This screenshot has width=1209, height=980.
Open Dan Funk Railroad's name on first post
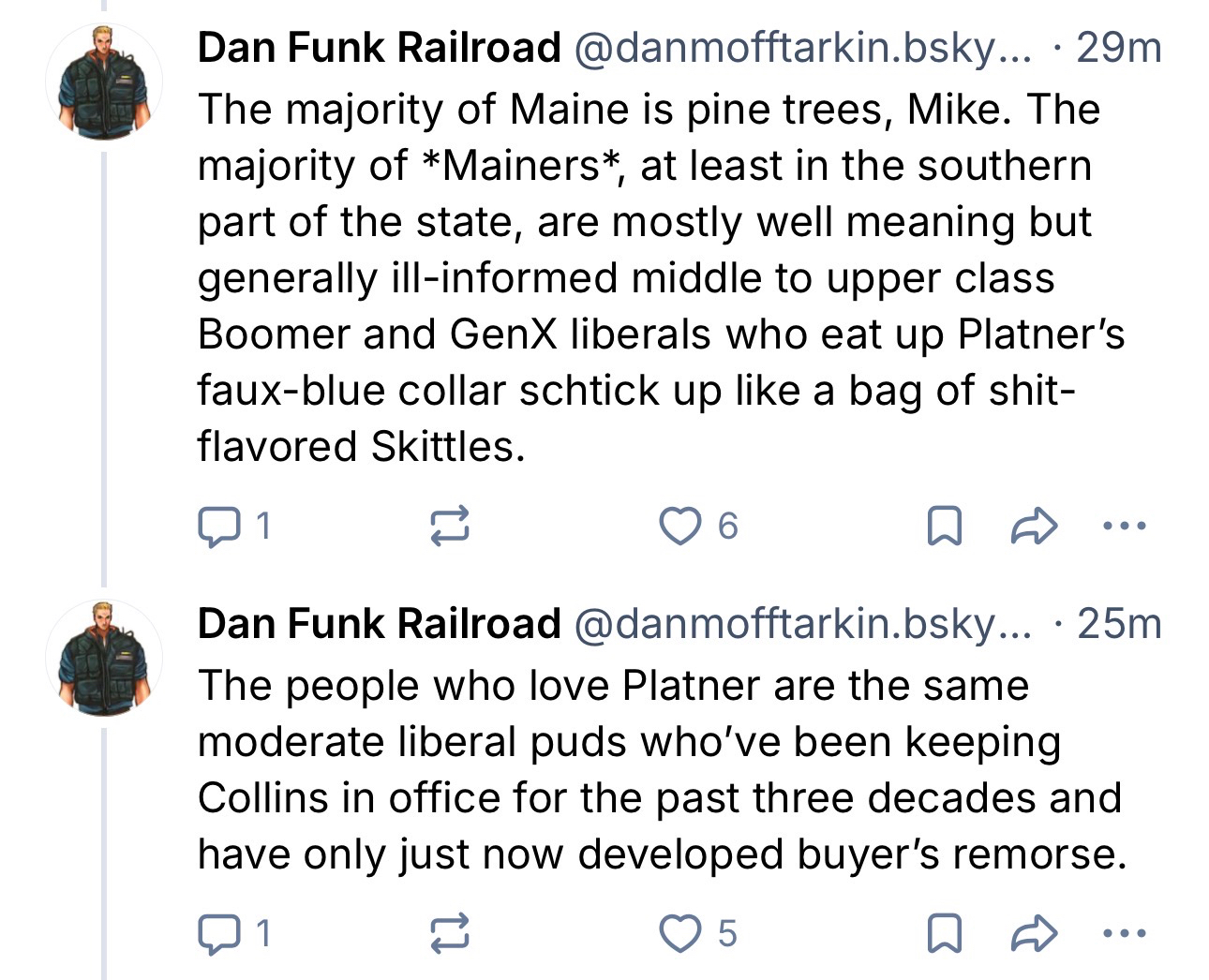click(x=379, y=47)
